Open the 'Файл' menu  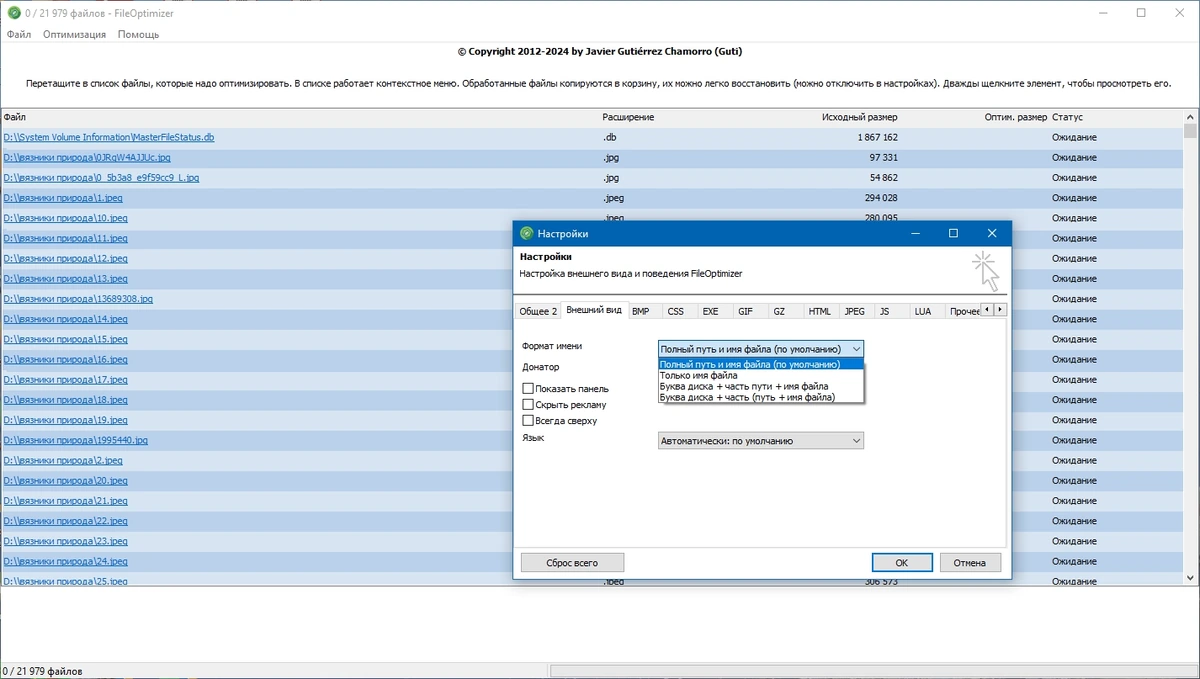[19, 34]
